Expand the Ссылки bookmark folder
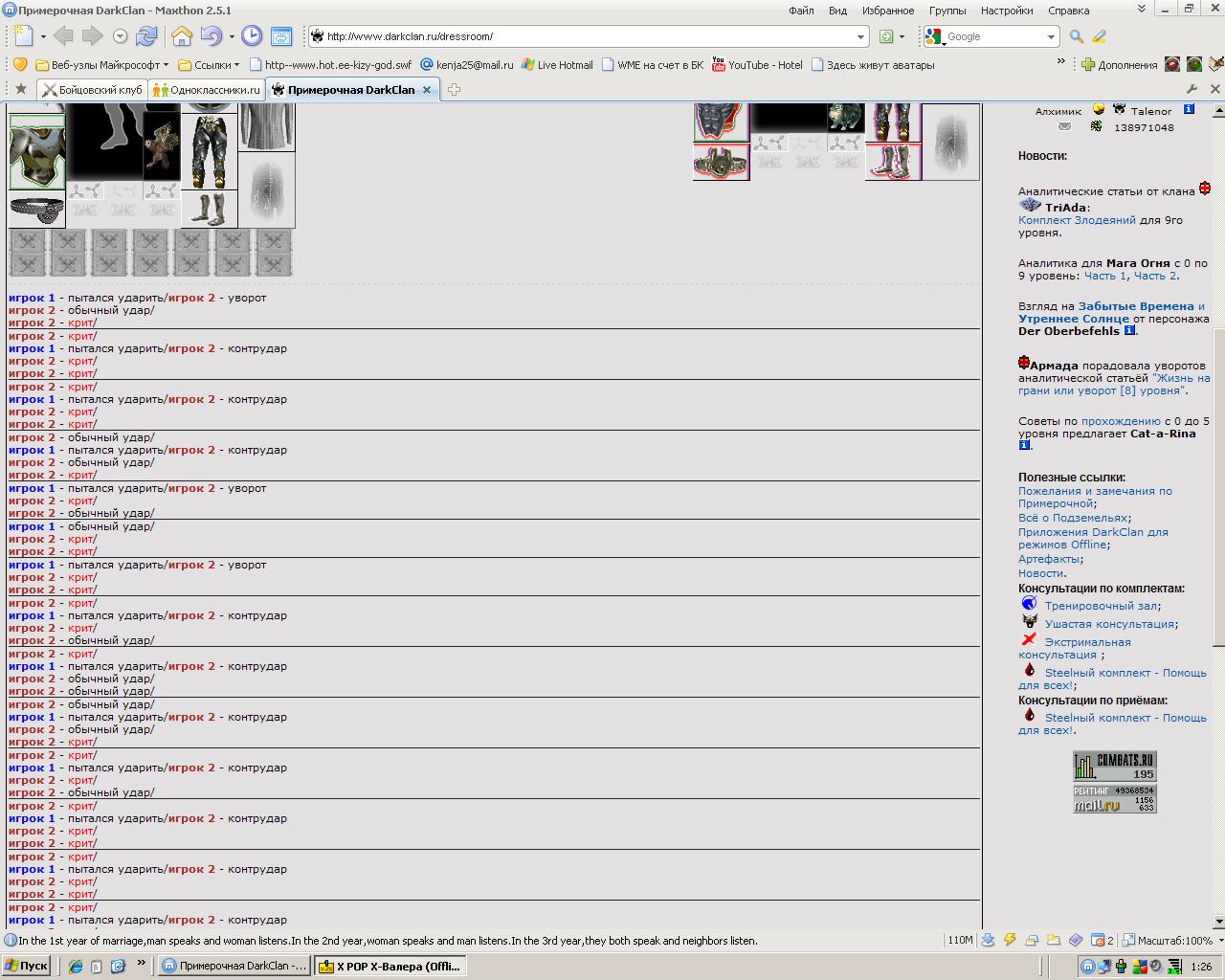The height and width of the screenshot is (980, 1225). (x=208, y=65)
